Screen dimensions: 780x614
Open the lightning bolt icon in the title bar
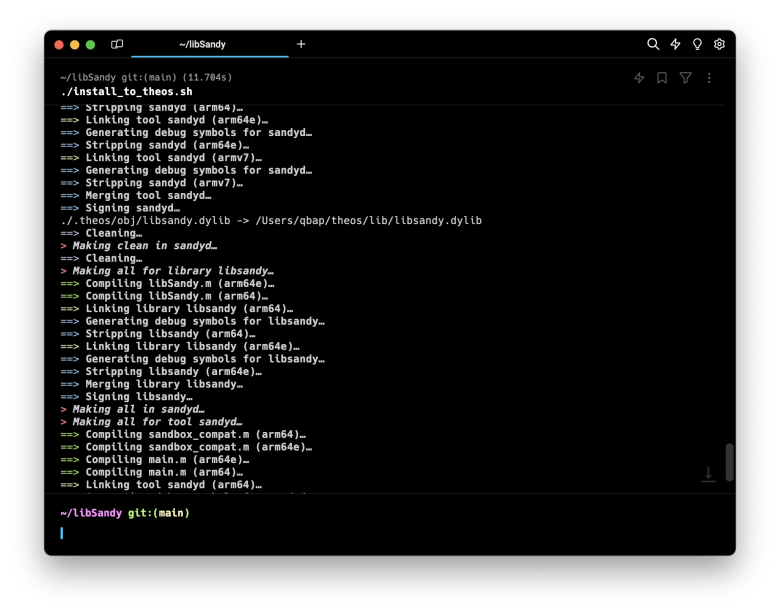675,44
